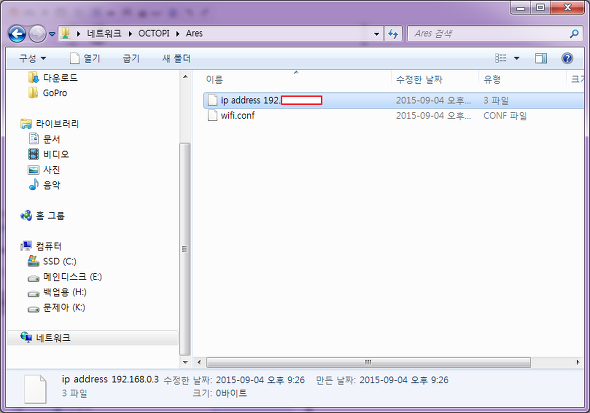Click 열기 toolbar button

[x=85, y=58]
